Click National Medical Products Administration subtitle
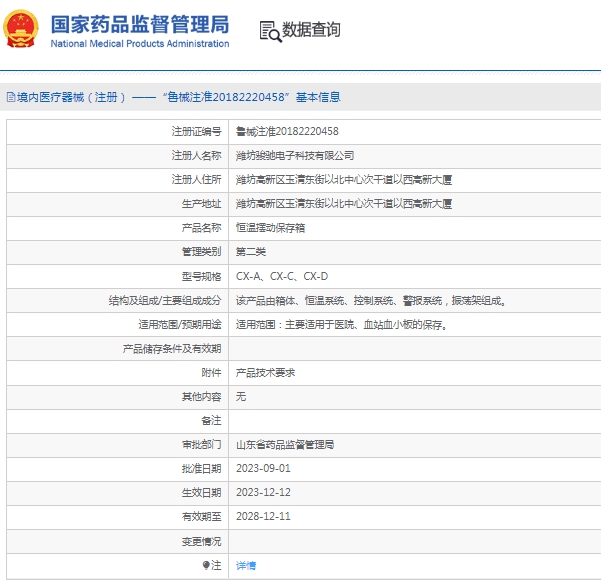The height and width of the screenshot is (584, 601). click(140, 44)
